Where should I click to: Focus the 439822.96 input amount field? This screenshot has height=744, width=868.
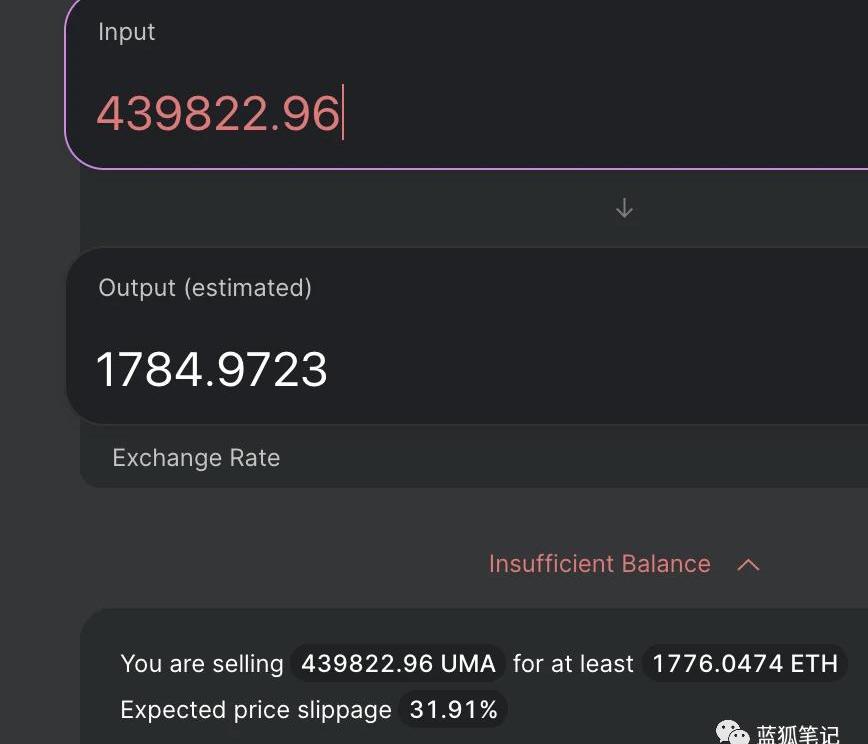click(218, 113)
